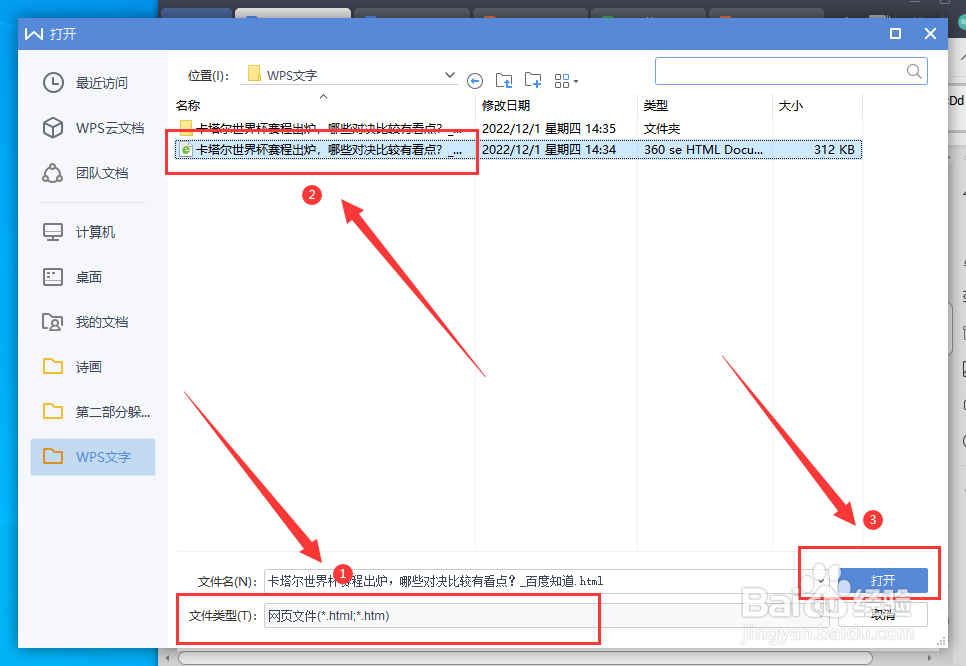Click the back navigation arrow icon
Viewport: 966px width, 666px height.
coord(474,81)
